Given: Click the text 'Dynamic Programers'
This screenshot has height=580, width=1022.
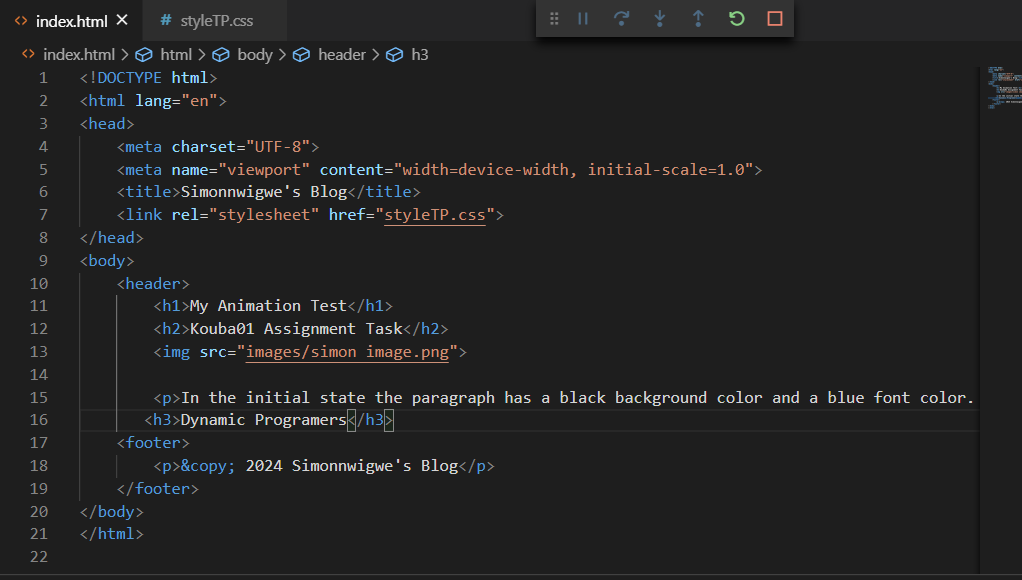Looking at the screenshot, I should point(263,420).
